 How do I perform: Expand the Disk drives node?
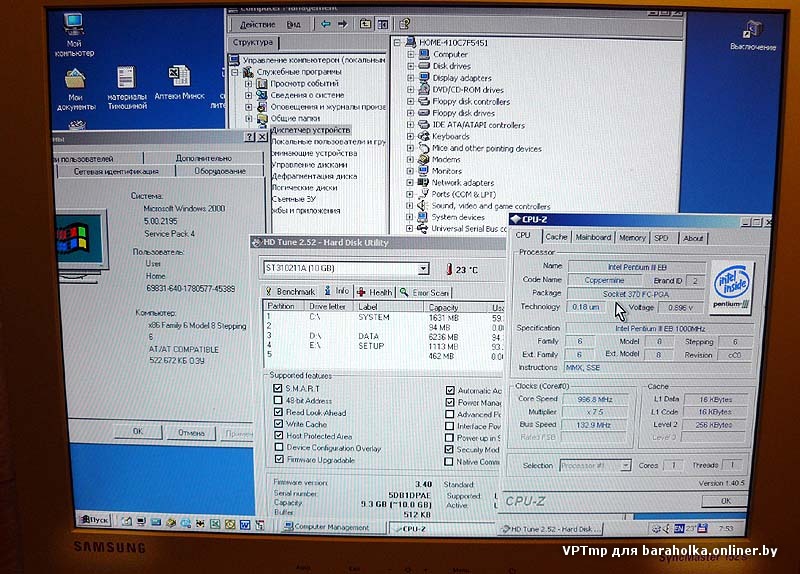pos(411,66)
